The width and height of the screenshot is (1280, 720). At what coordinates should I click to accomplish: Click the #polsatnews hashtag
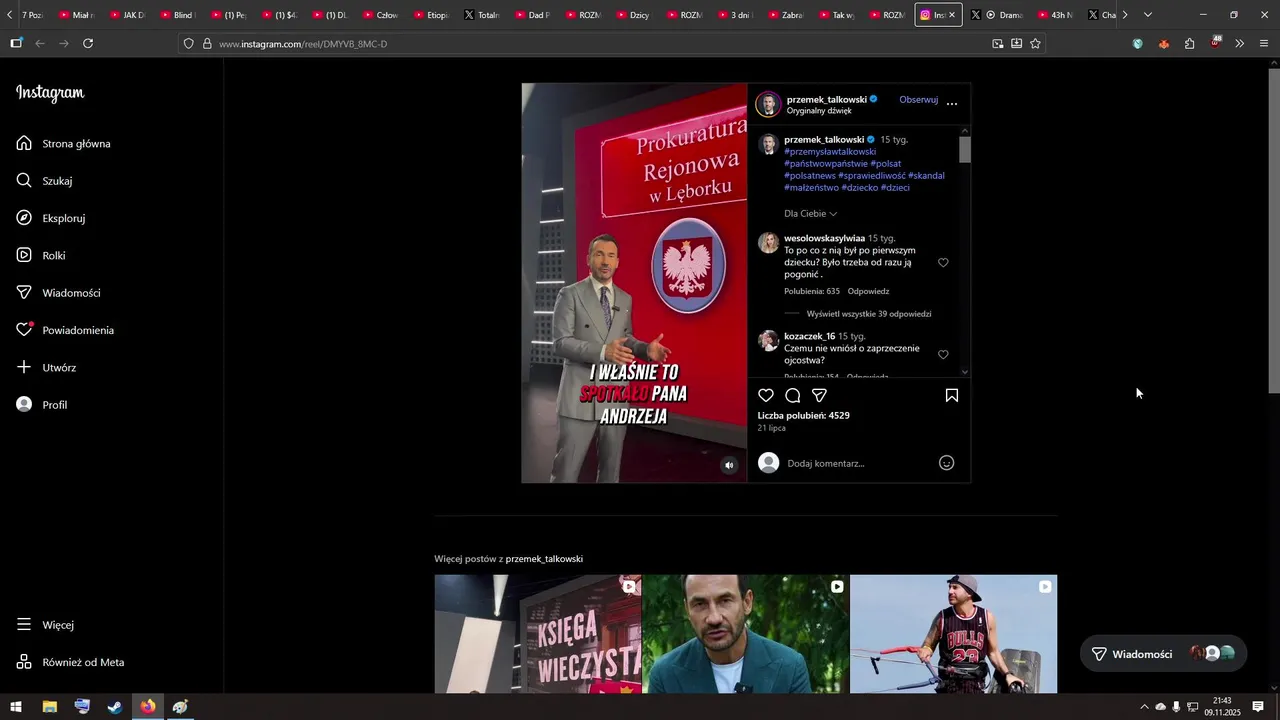tap(810, 175)
